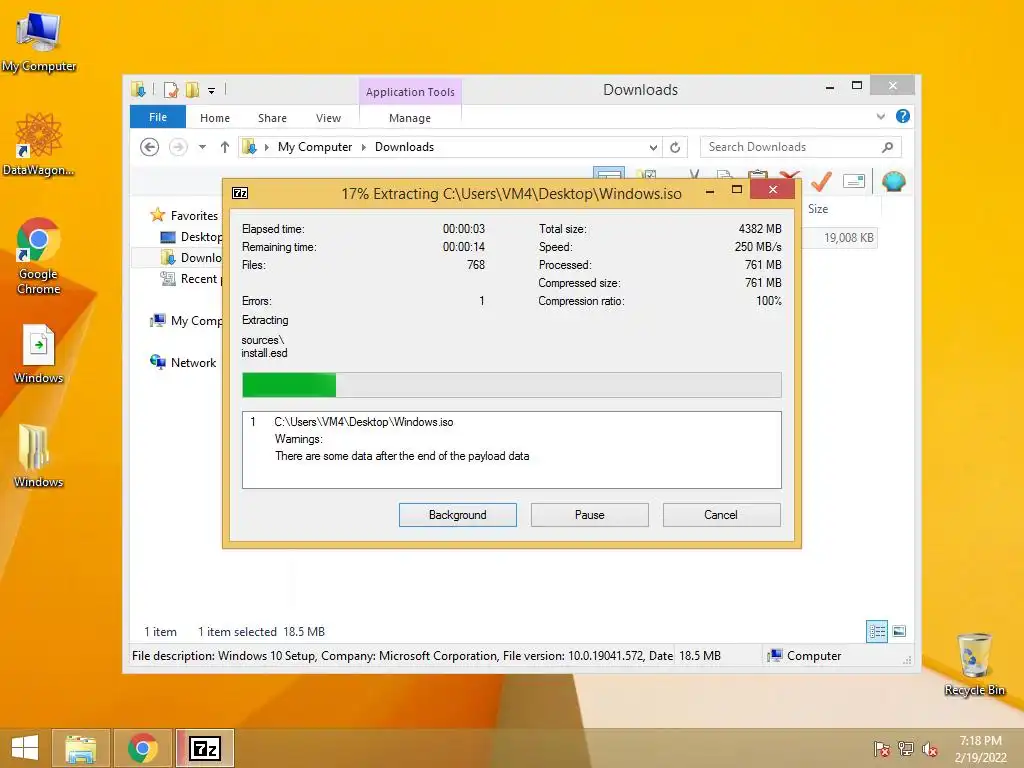Open the File tab in Explorer
1024x768 pixels.
click(x=157, y=117)
